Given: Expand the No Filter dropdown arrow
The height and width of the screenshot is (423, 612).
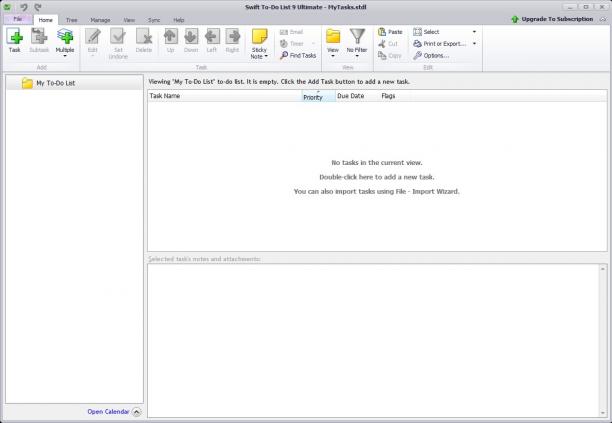Looking at the screenshot, I should (357, 56).
